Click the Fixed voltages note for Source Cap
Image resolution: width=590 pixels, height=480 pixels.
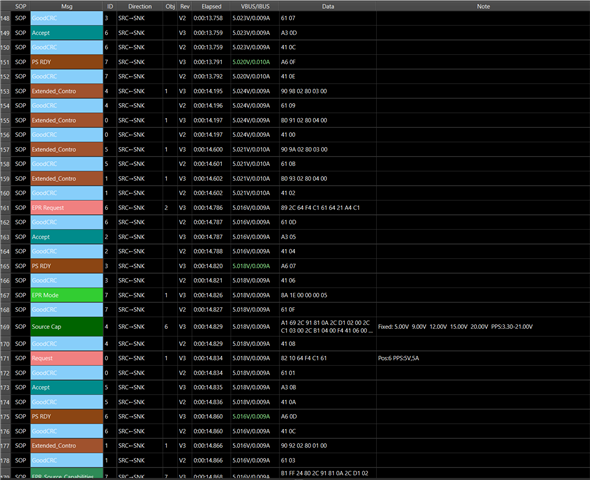coord(455,327)
